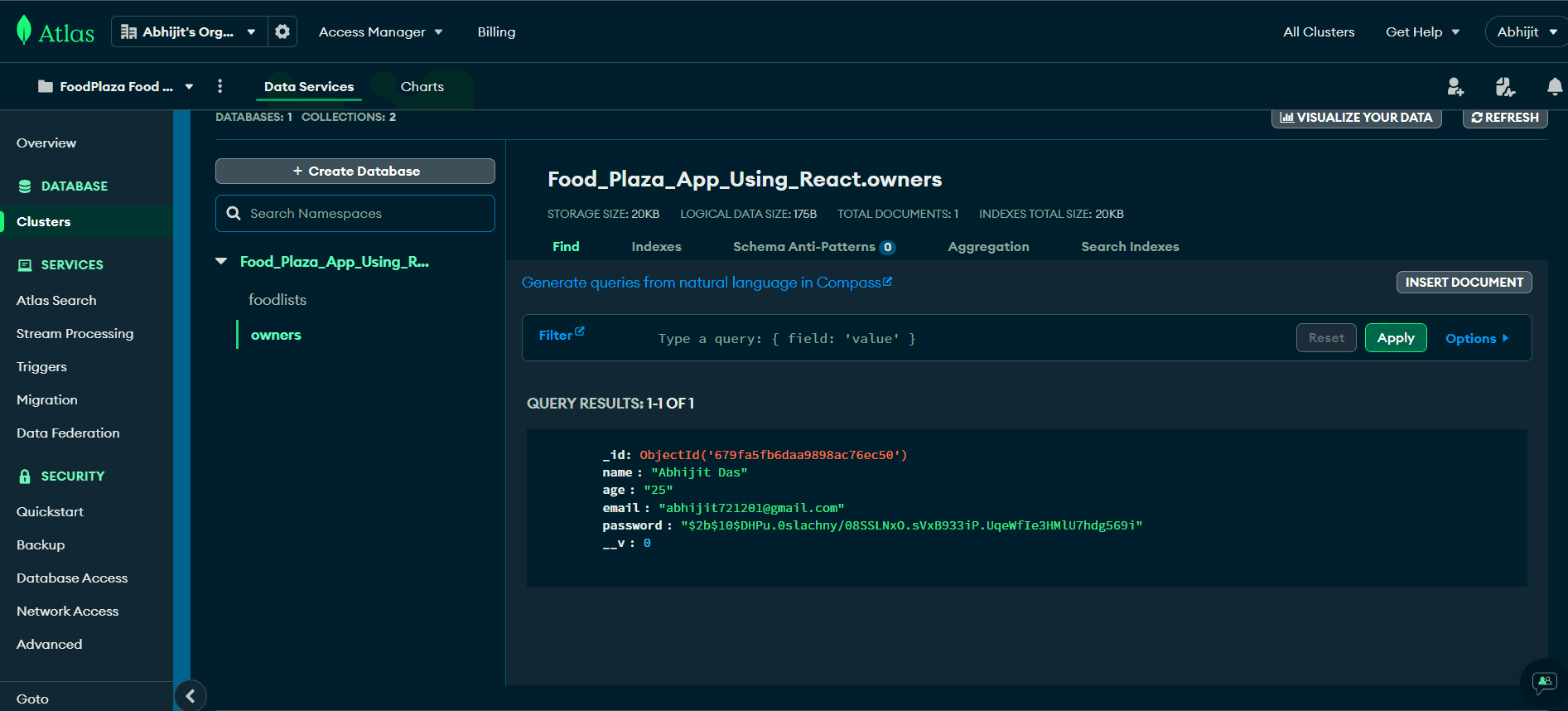Click the Atlas leaf logo
The image size is (1568, 711).
click(24, 31)
